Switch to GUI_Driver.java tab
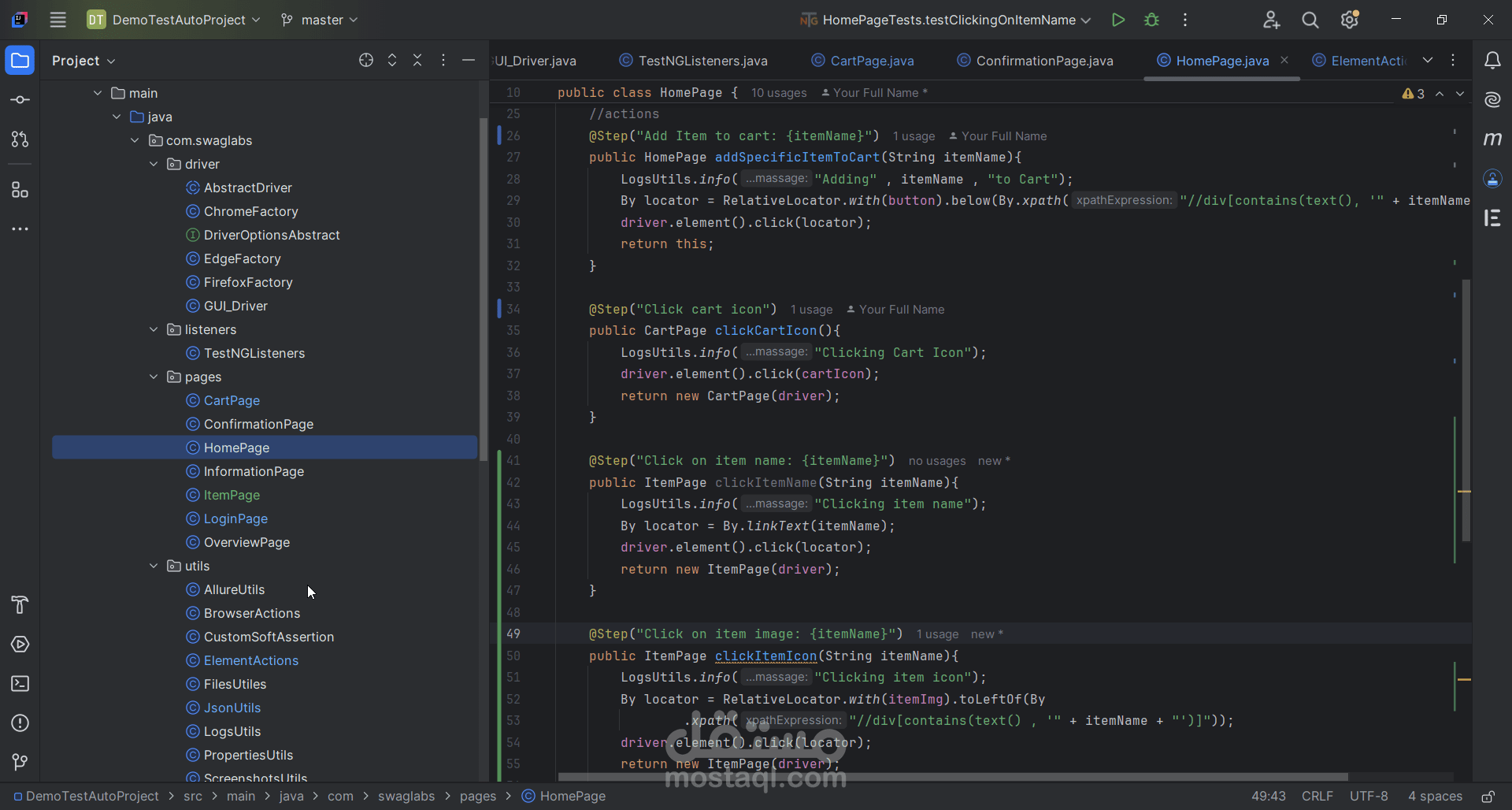 pyautogui.click(x=535, y=61)
